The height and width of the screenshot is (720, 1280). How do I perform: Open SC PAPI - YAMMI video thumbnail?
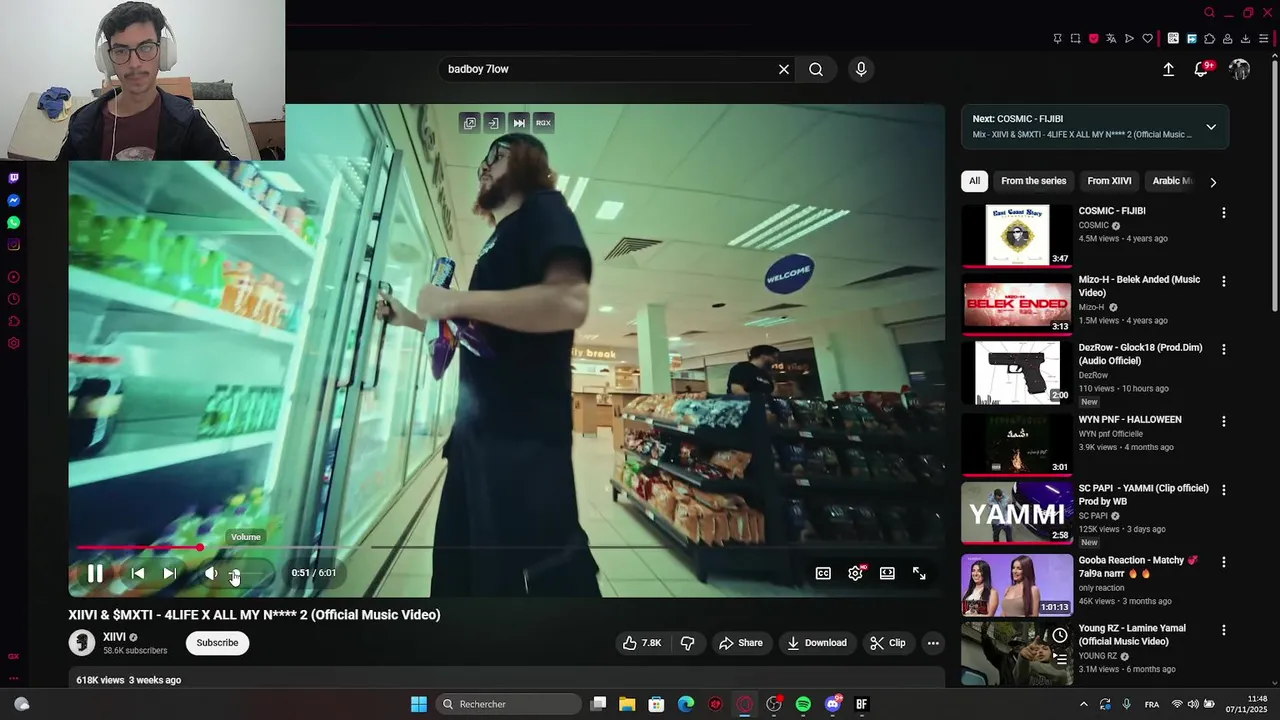1017,512
